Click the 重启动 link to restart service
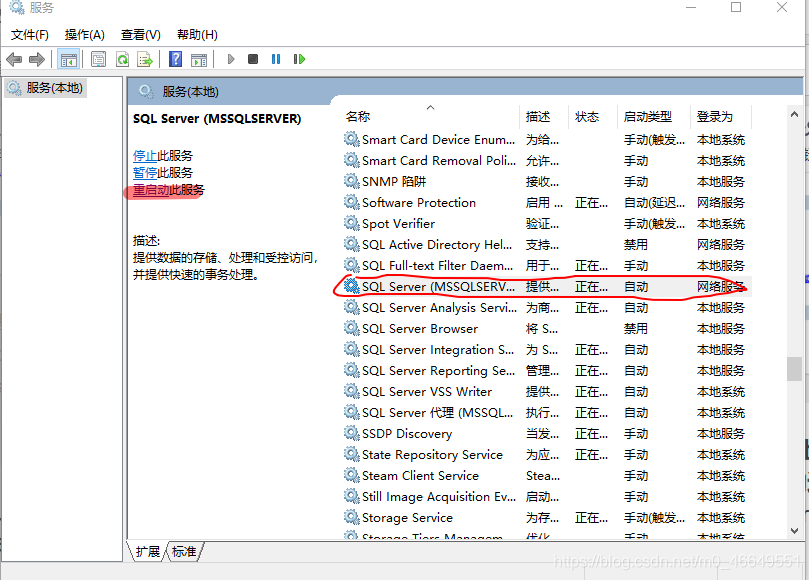 151,190
